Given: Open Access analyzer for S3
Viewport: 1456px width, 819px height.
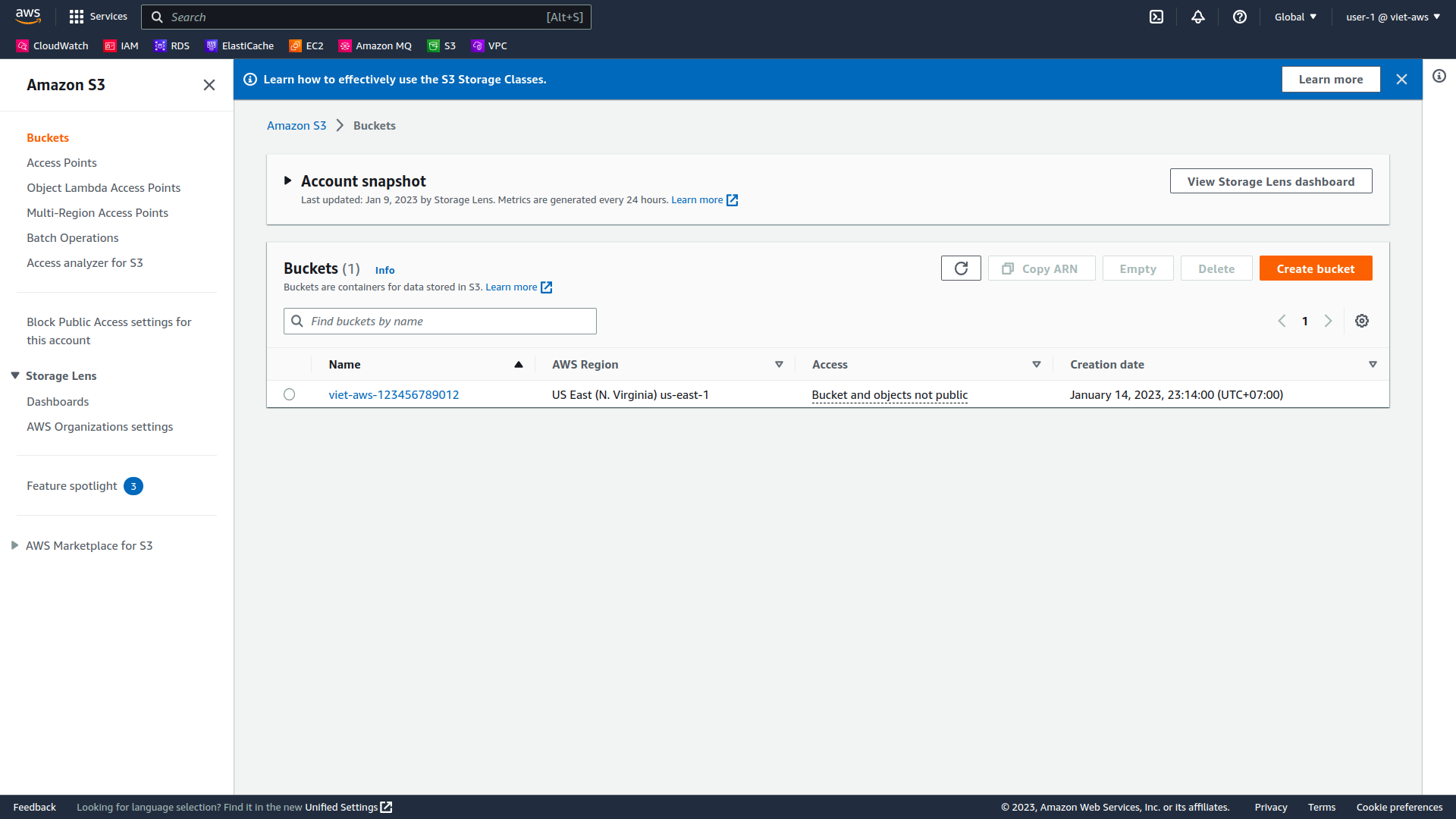Looking at the screenshot, I should 84,263.
